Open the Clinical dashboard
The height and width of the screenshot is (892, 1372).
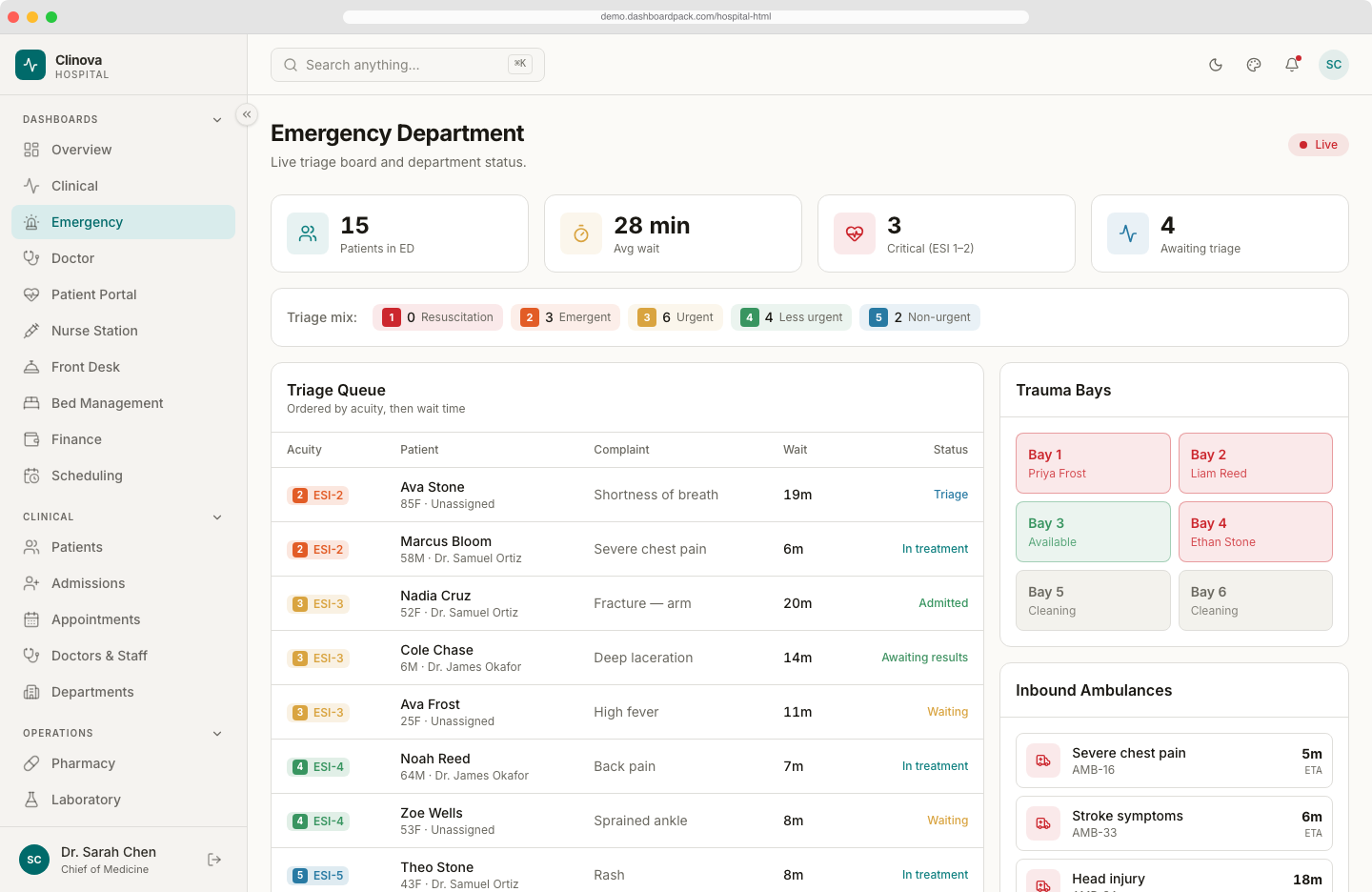123,186
